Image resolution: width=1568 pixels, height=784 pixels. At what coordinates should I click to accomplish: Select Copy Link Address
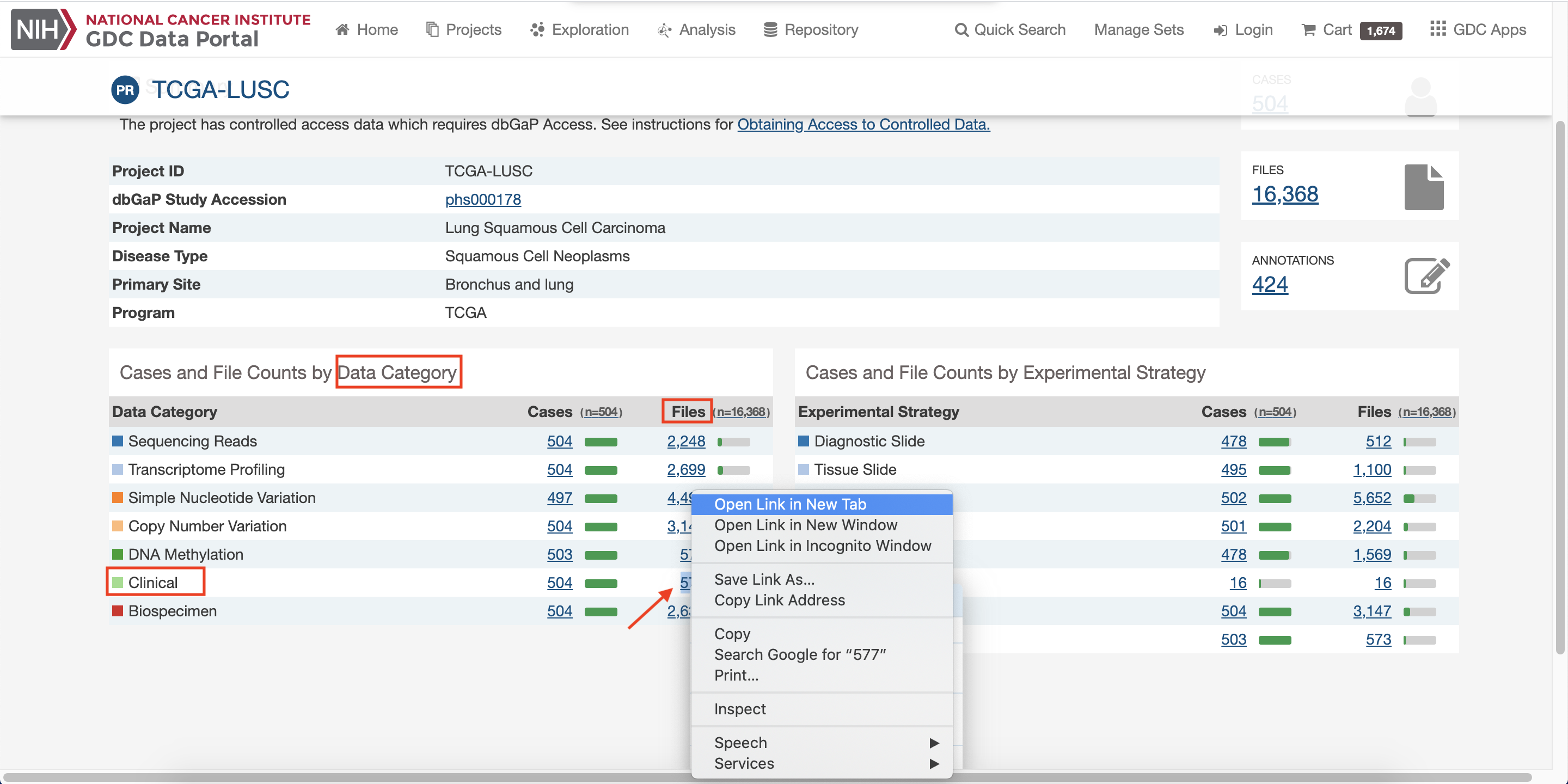[822, 600]
